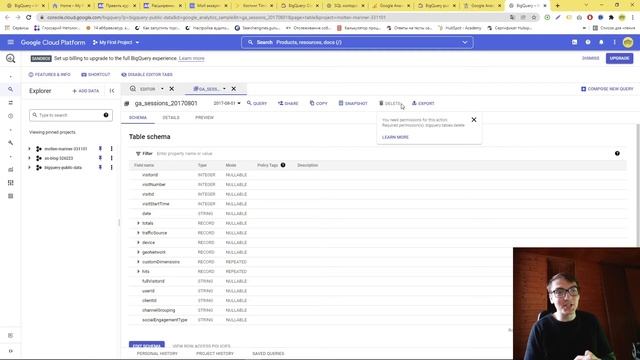Switch to the Schema tab
Image resolution: width=640 pixels, height=360 pixels.
point(138,118)
